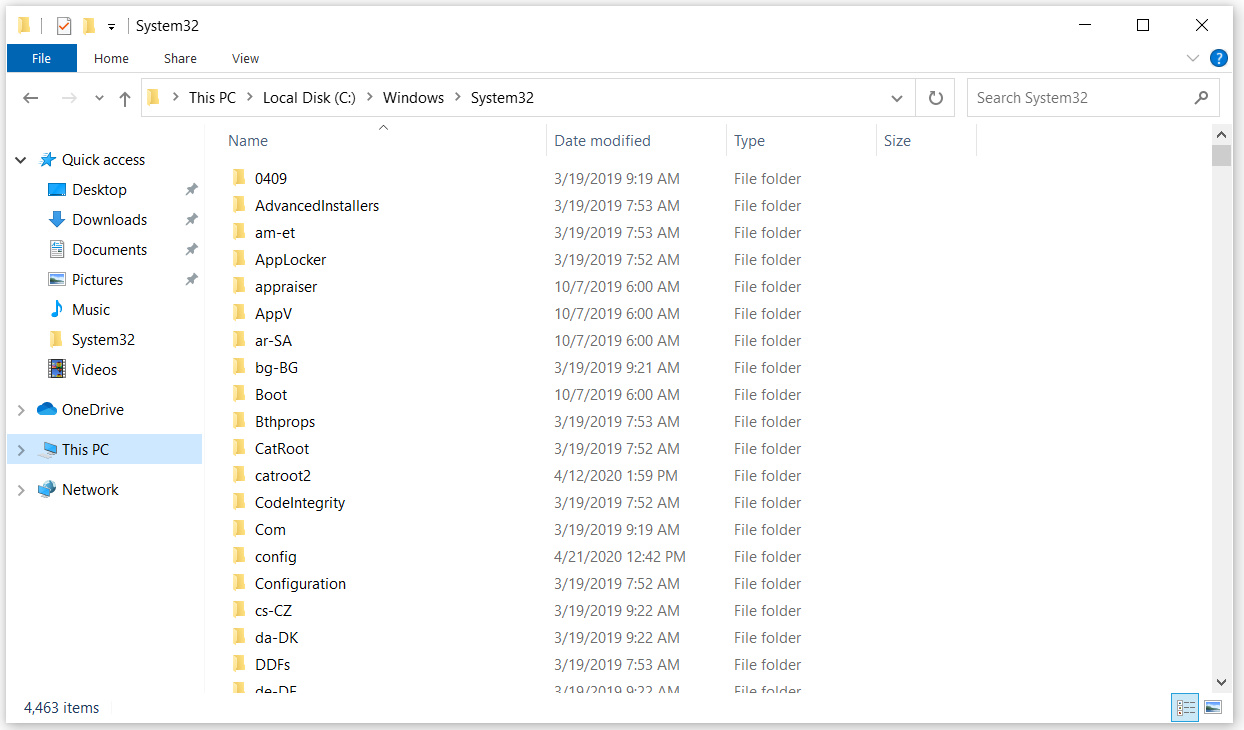Click the Back navigation button
The image size is (1244, 730).
(x=30, y=97)
